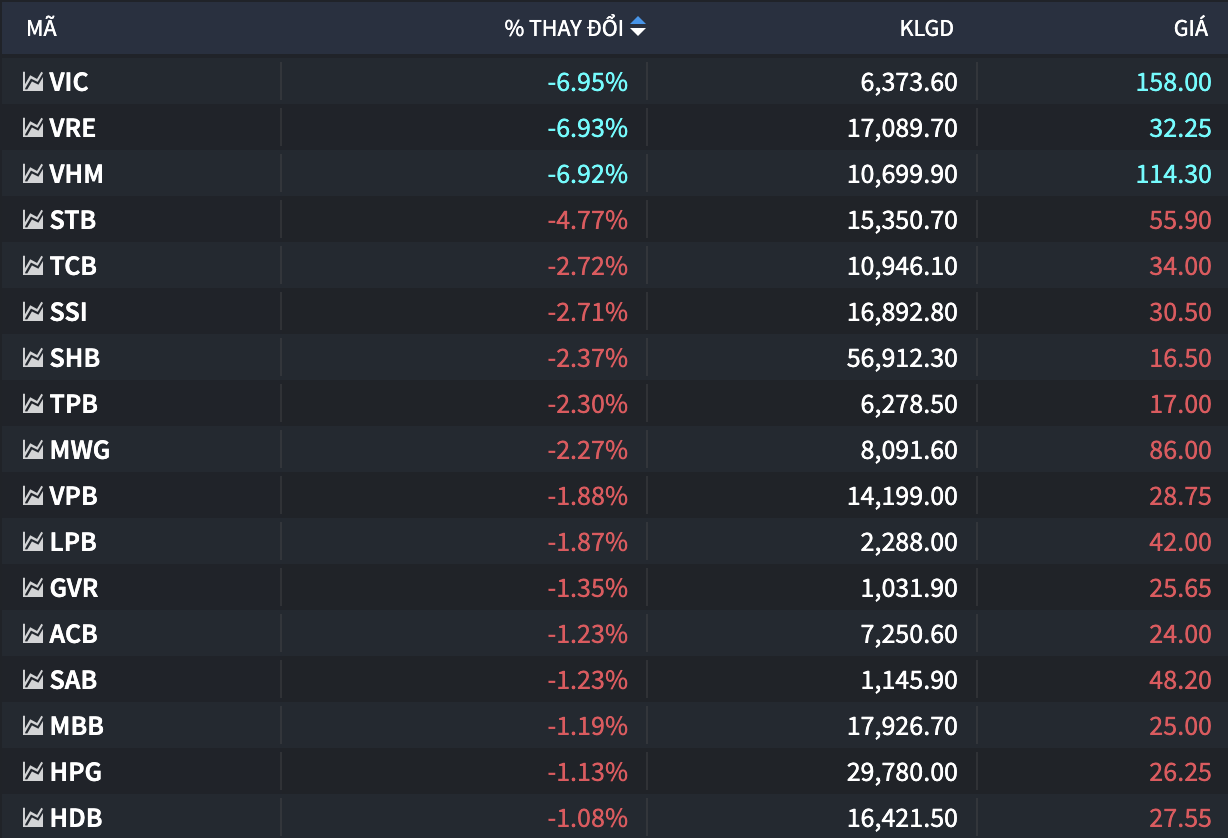This screenshot has width=1228, height=838.
Task: Click the ACB change value -1.23%
Action: (587, 634)
